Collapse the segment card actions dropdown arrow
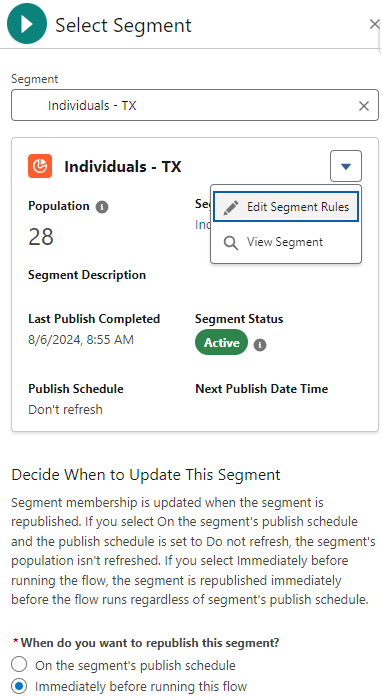This screenshot has width=382, height=697. pyautogui.click(x=346, y=166)
